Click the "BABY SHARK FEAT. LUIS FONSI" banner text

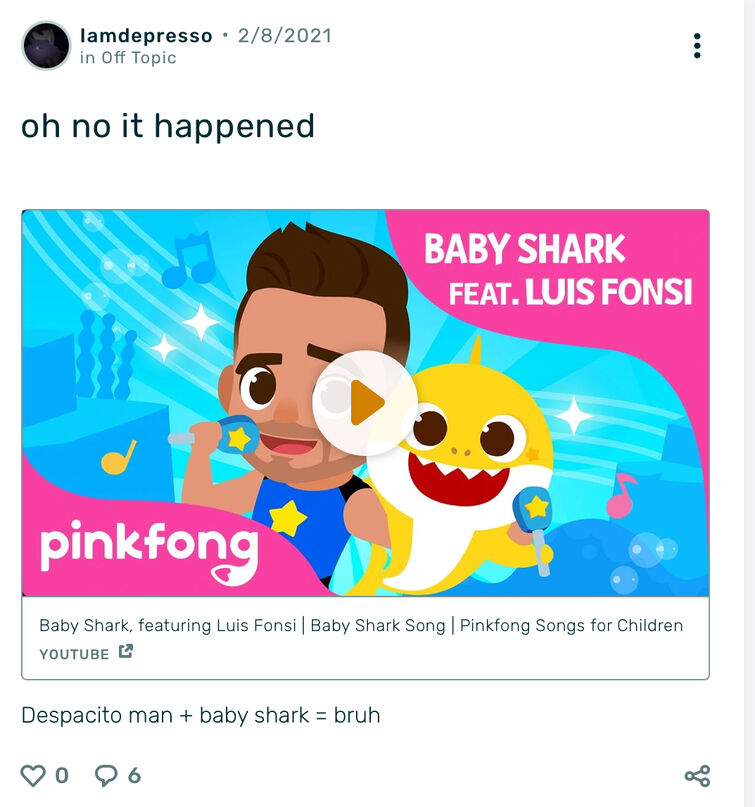point(556,269)
